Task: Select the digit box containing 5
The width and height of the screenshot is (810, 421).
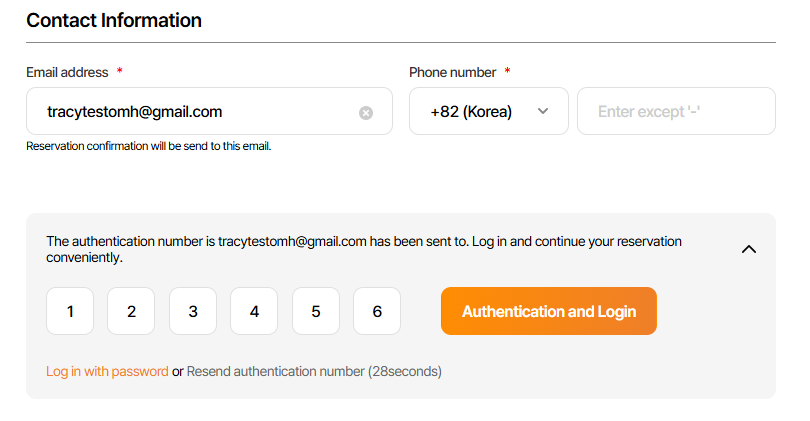Action: coord(316,311)
